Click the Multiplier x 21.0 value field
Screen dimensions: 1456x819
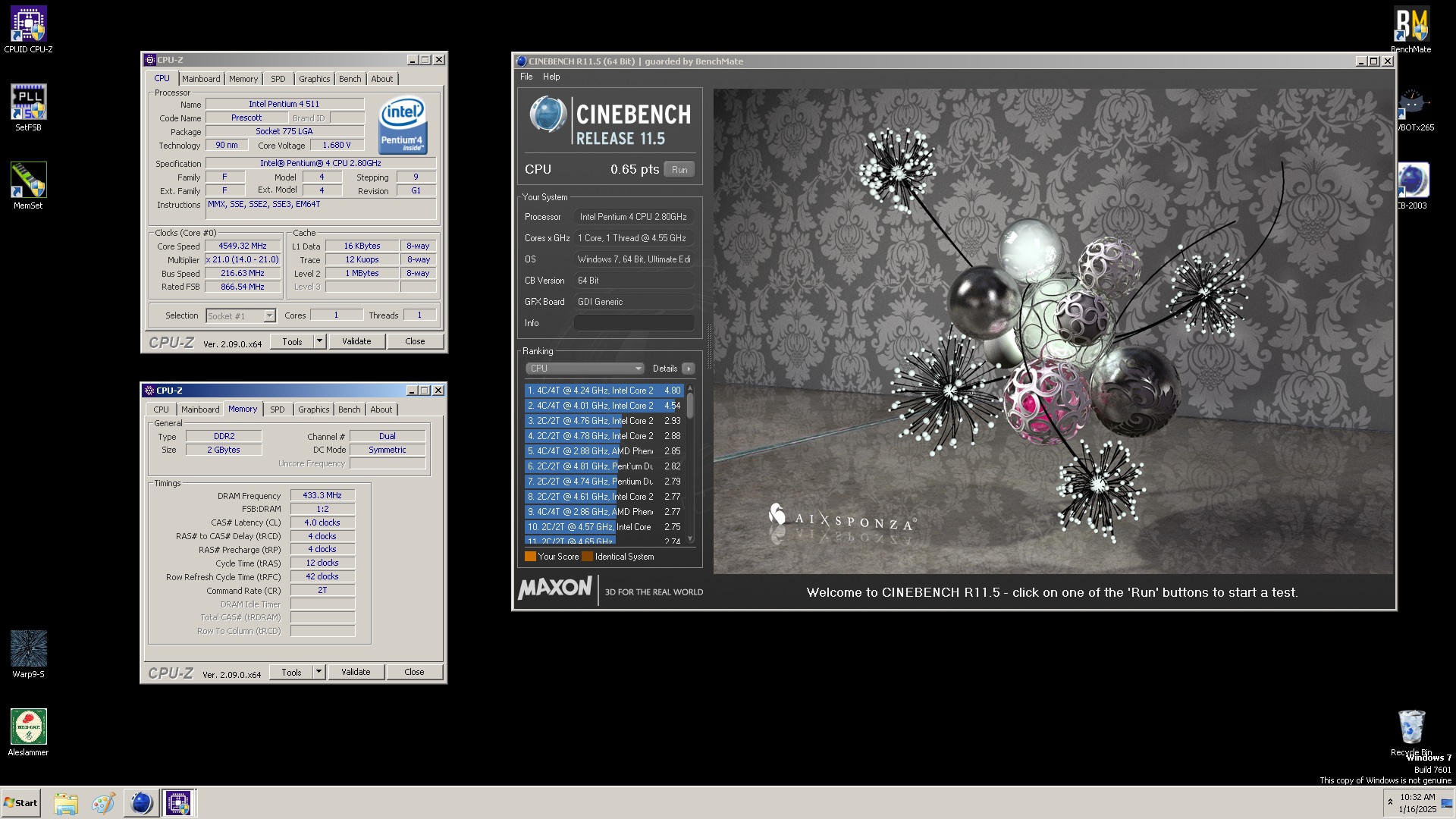click(243, 259)
